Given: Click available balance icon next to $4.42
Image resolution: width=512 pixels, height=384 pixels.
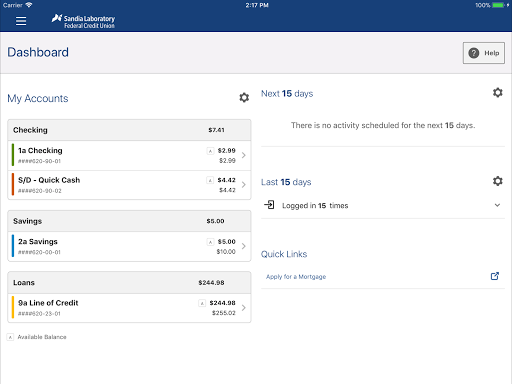Looking at the screenshot, I should (210, 180).
